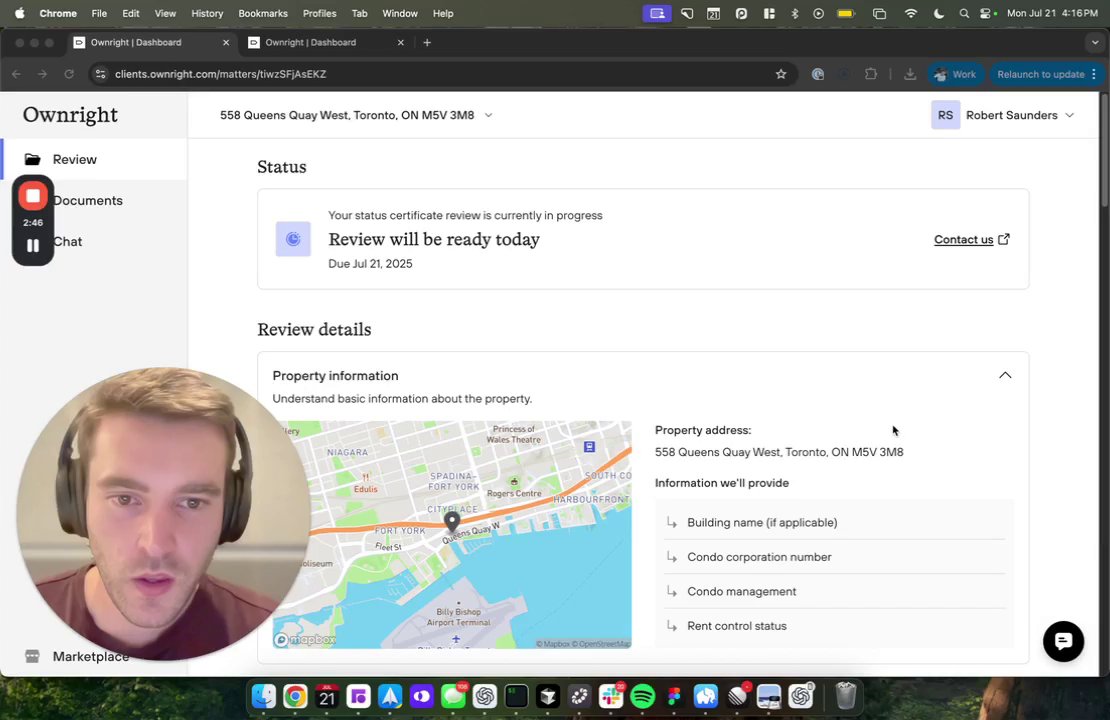Screen dimensions: 1110x720
Task: Open Chrome extensions puzzle icon
Action: coord(871,74)
